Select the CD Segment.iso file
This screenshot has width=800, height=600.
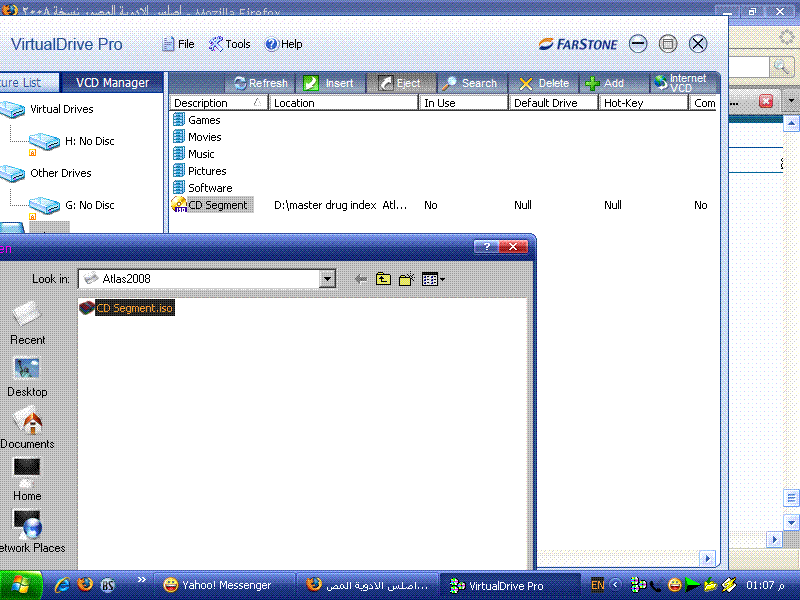(127, 308)
